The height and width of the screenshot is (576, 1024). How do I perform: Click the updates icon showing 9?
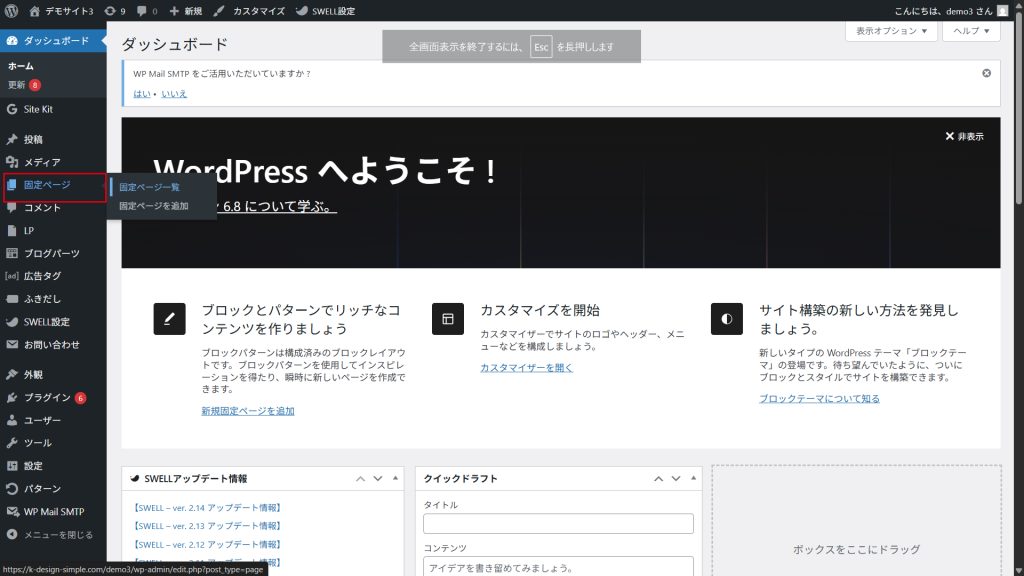pos(115,11)
